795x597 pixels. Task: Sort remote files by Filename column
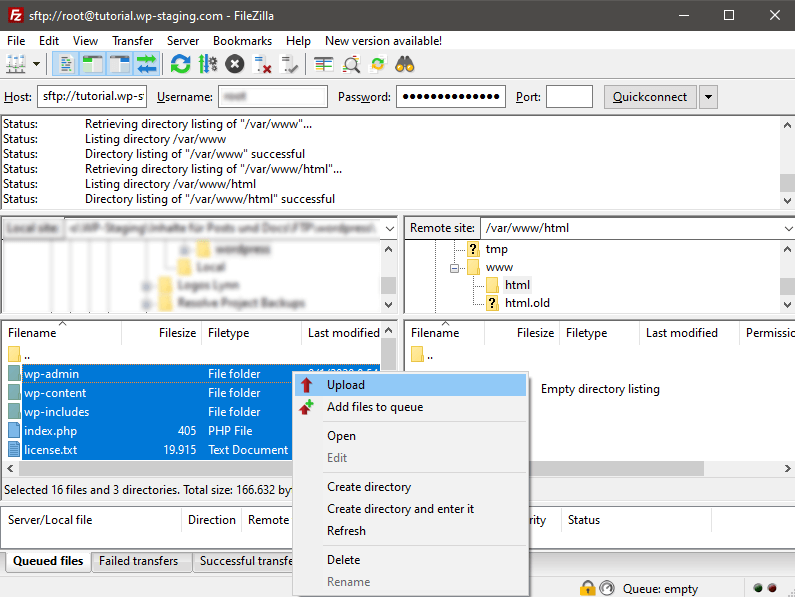pos(445,333)
